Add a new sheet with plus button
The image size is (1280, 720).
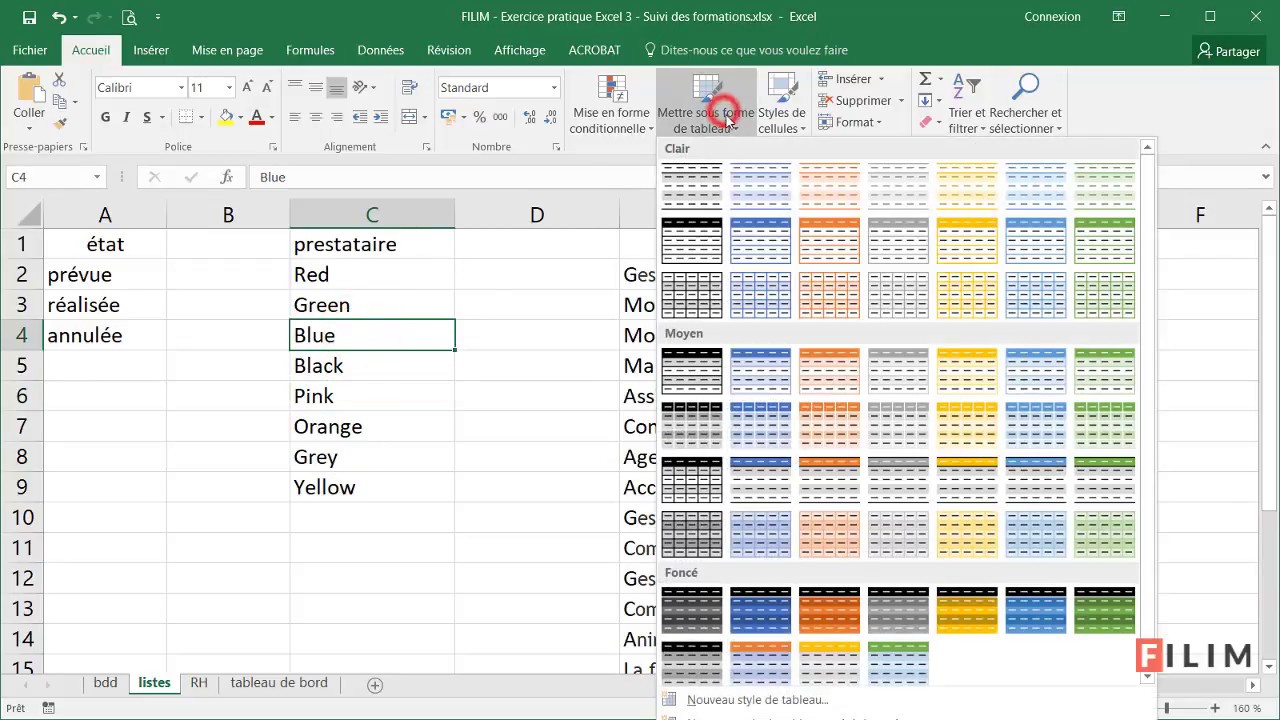click(375, 685)
